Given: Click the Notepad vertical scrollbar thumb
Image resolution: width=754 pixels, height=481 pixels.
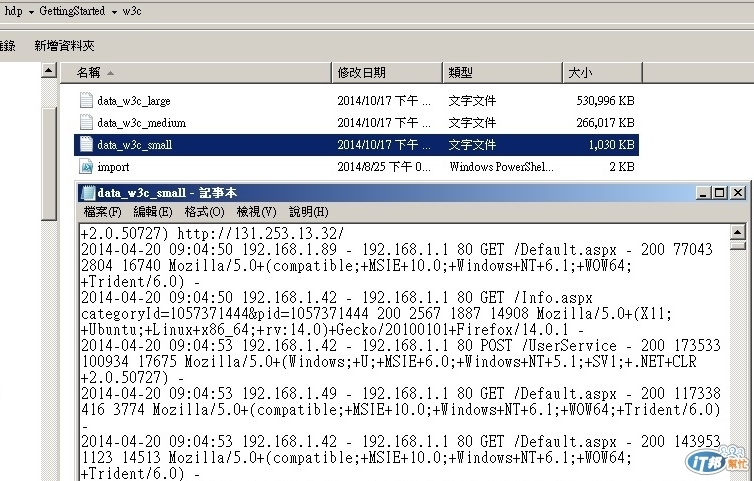Looking at the screenshot, I should point(738,245).
